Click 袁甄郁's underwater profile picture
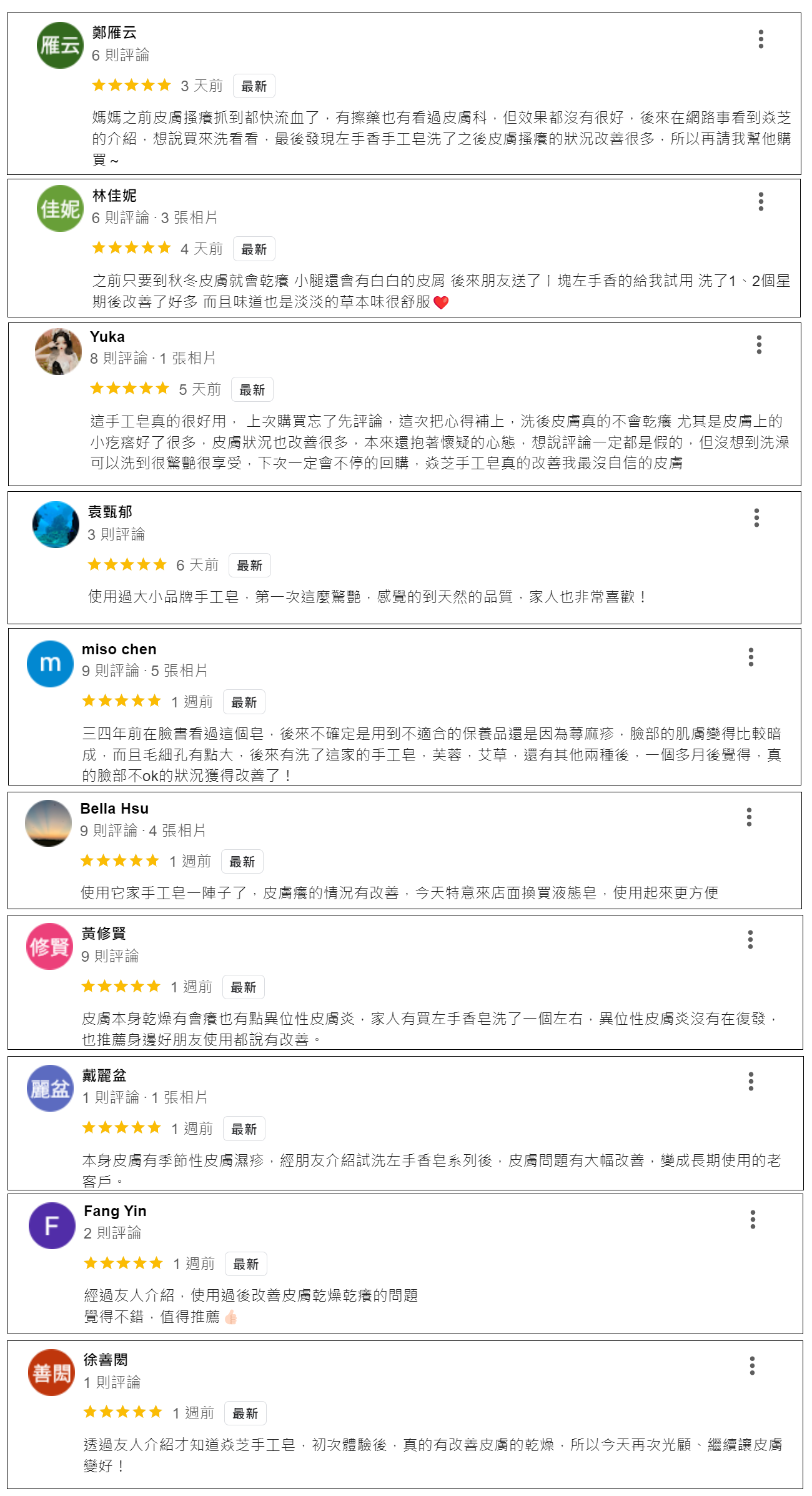812x1496 pixels. 56,524
